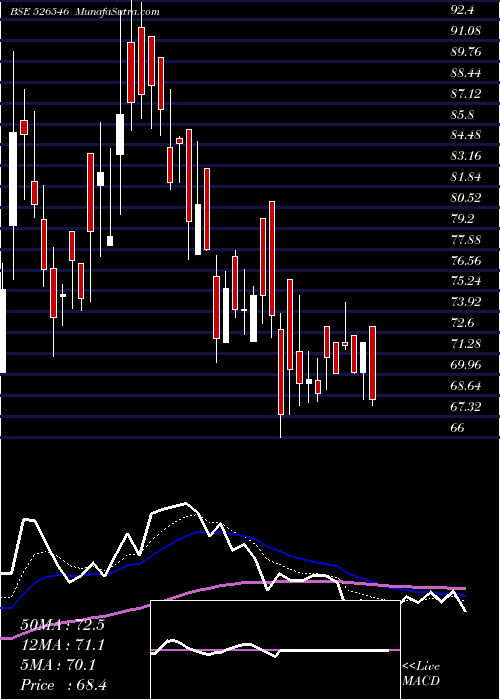The width and height of the screenshot is (500, 700).
Task: Select the 83.16 price axis label
Action: pos(466,156)
